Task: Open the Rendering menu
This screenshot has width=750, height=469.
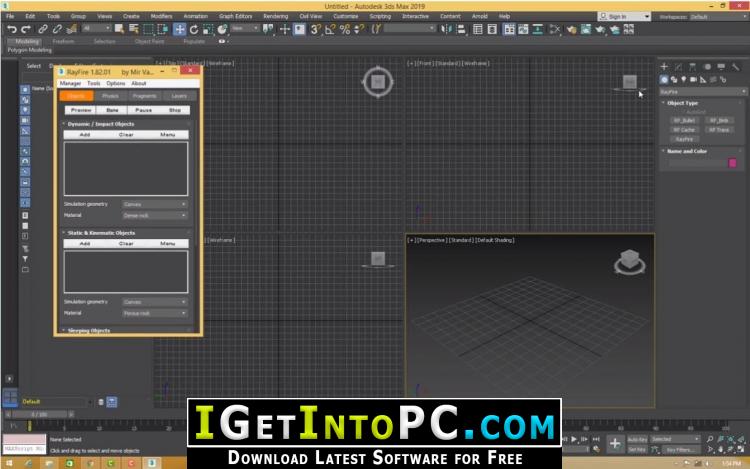Action: click(276, 16)
